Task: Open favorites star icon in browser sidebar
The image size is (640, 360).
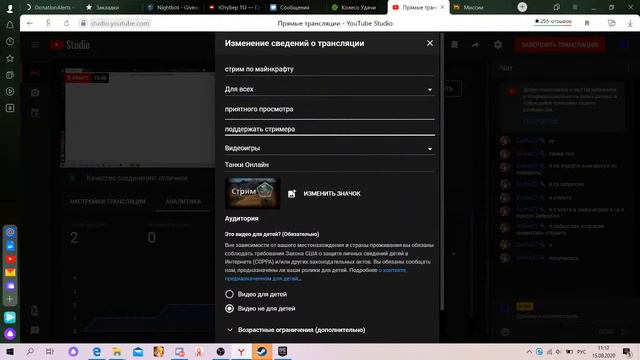Action: (10, 58)
